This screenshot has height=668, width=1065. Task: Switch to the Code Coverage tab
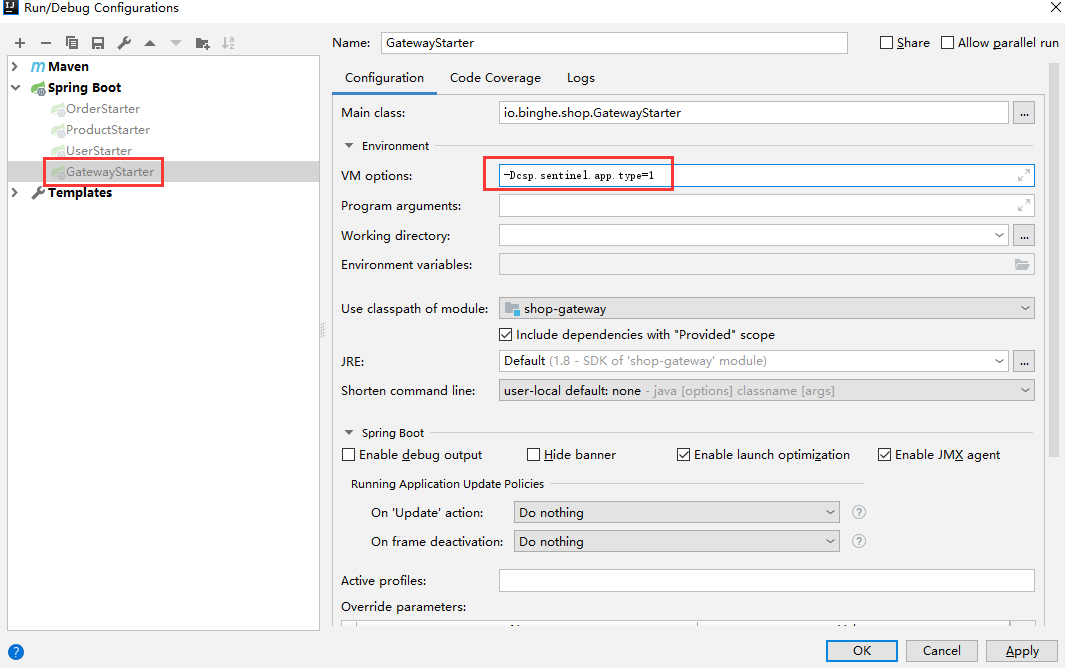click(x=495, y=78)
